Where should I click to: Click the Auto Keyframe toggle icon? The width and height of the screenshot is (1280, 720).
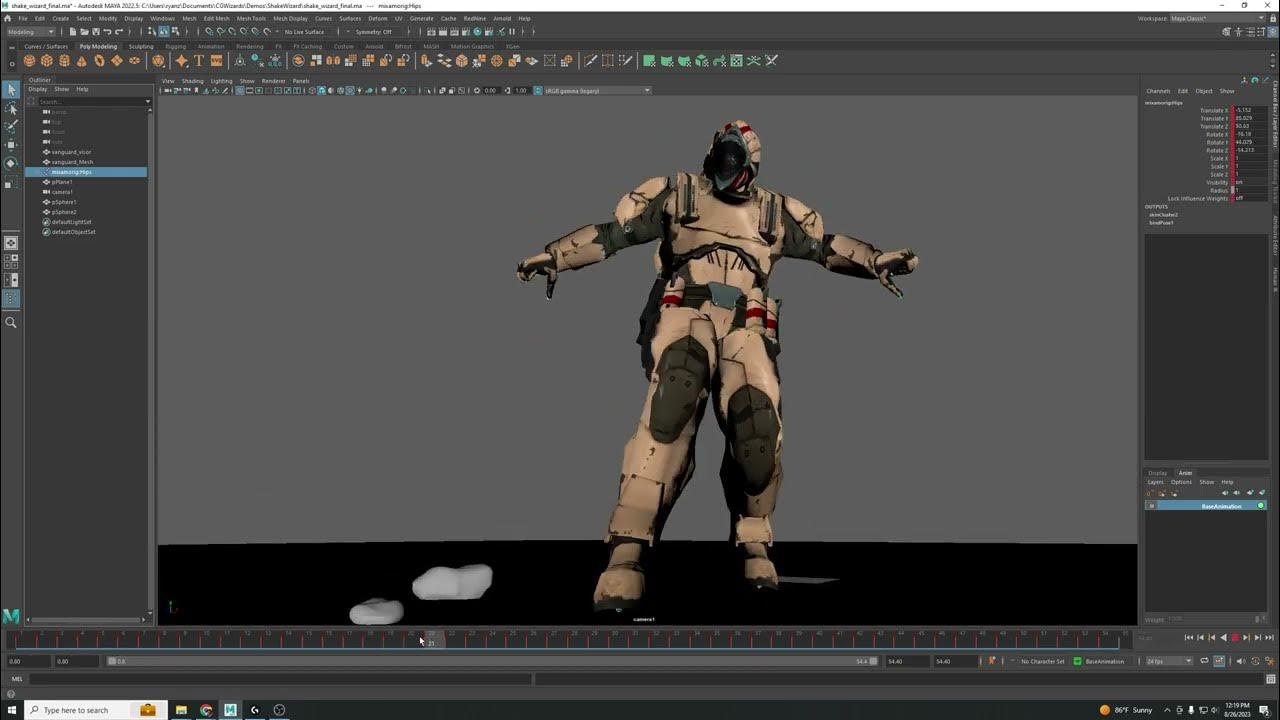[992, 661]
